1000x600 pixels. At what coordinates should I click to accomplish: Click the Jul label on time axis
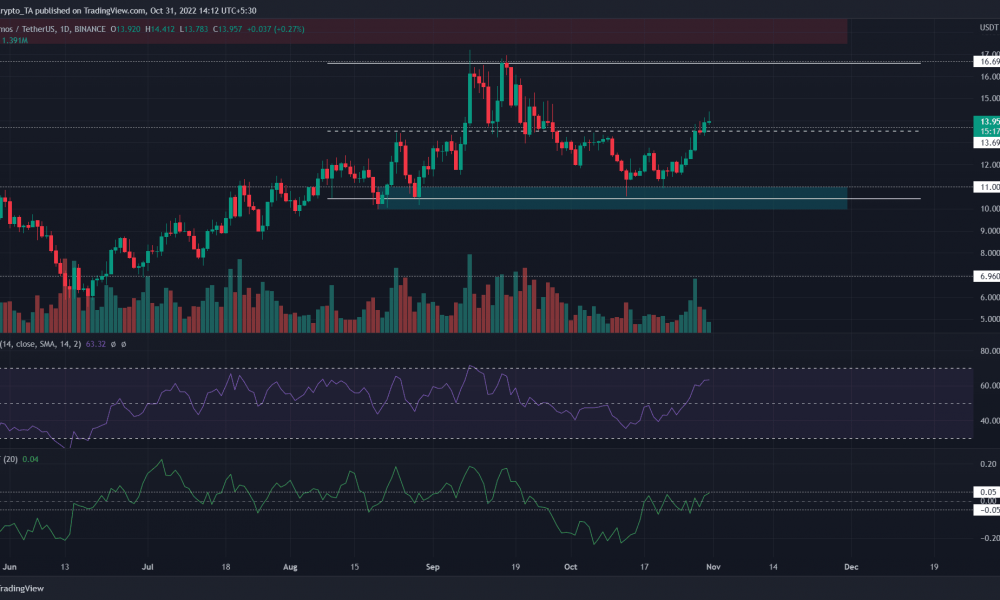[147, 566]
